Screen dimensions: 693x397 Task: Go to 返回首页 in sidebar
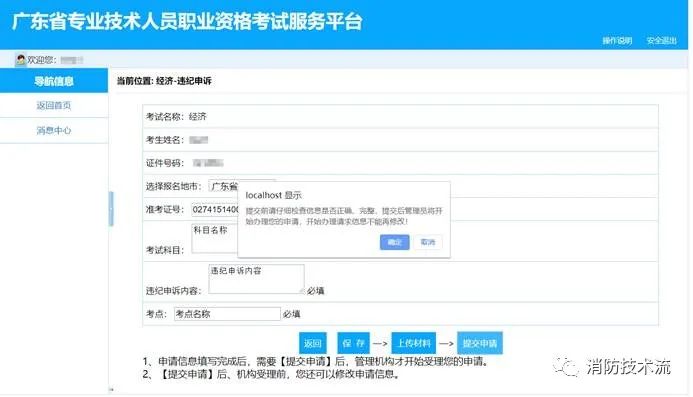54,105
